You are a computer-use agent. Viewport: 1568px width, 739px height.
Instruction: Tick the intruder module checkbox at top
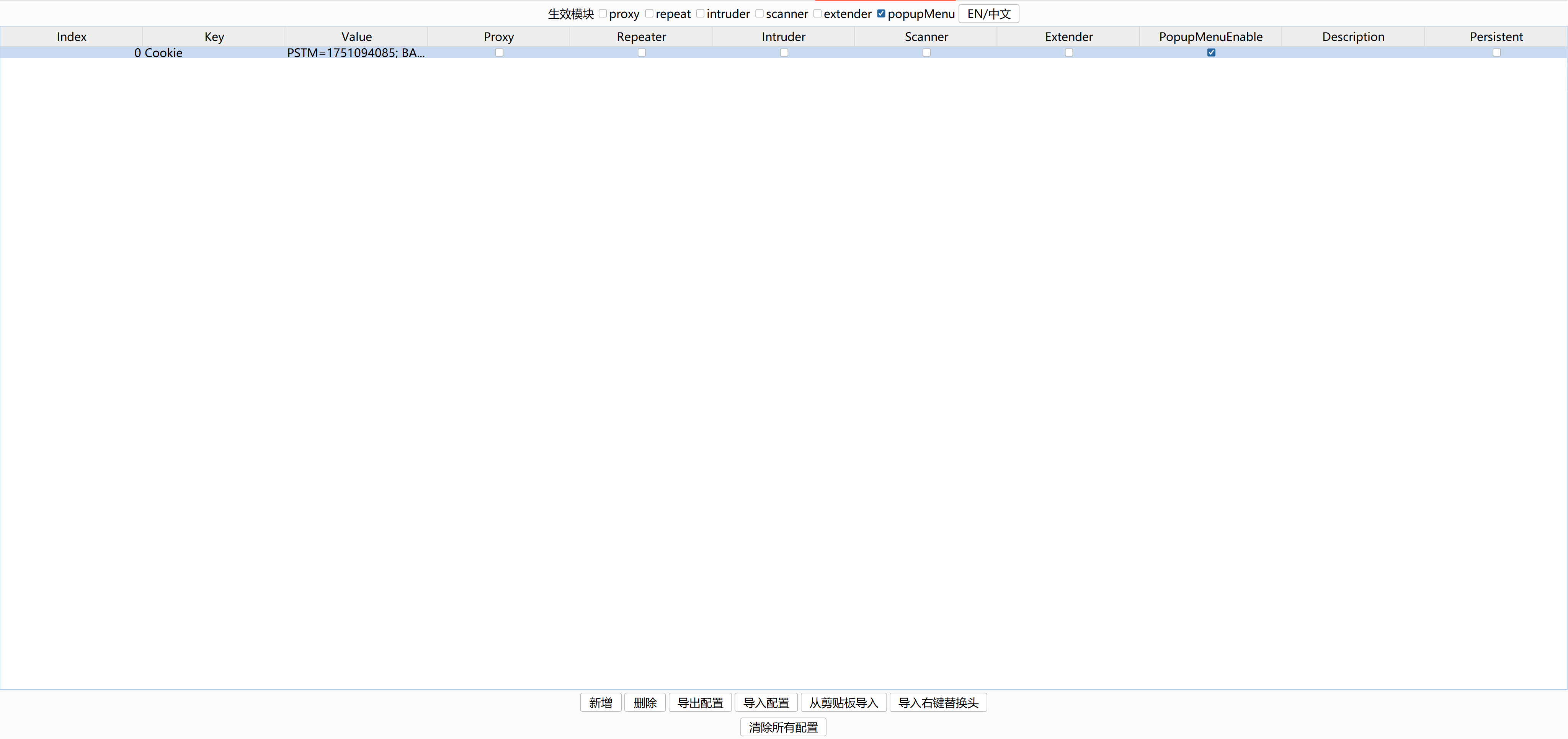[x=700, y=13]
